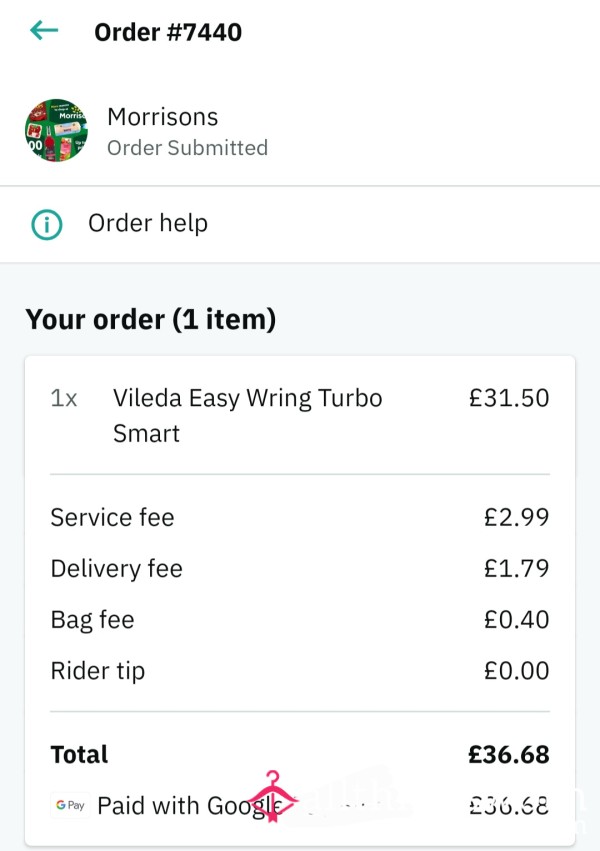Tap the Bag fee row

pyautogui.click(x=300, y=620)
